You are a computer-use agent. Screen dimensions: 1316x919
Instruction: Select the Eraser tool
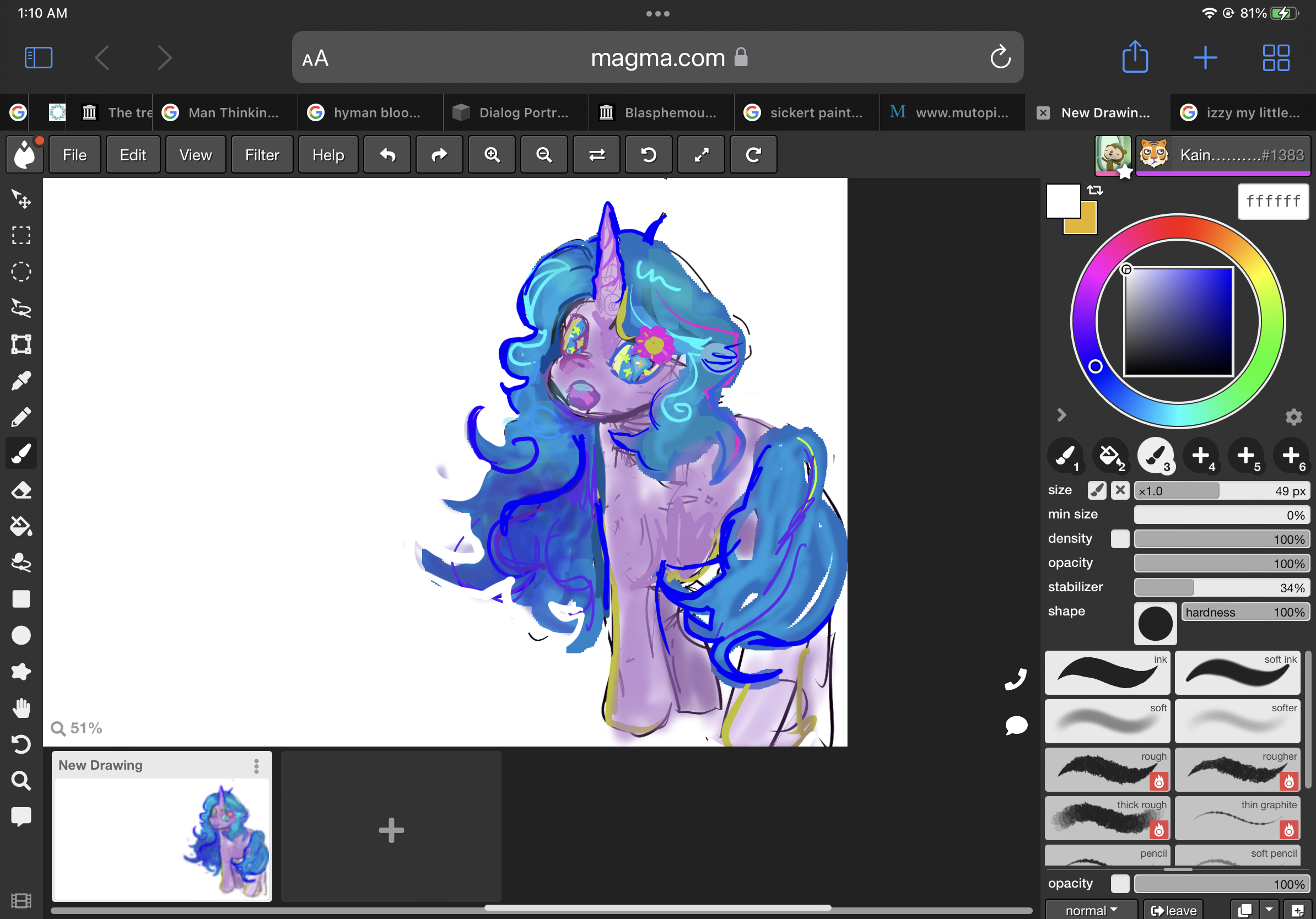coord(21,490)
